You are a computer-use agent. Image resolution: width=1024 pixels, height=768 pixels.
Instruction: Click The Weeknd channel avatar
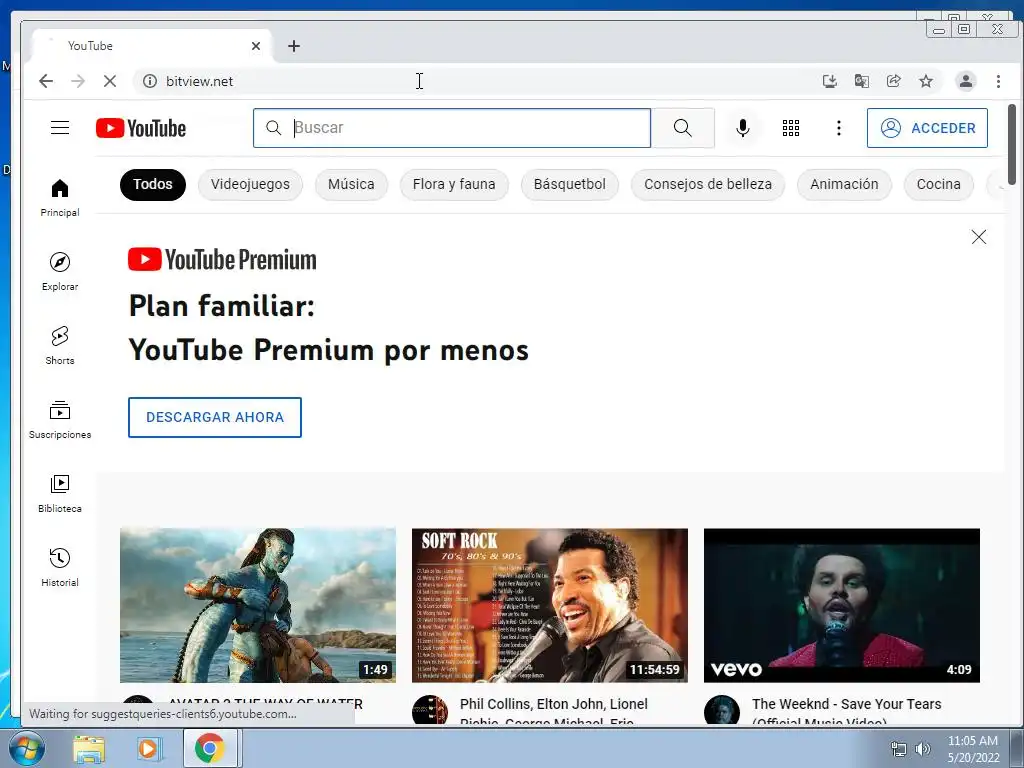point(722,711)
